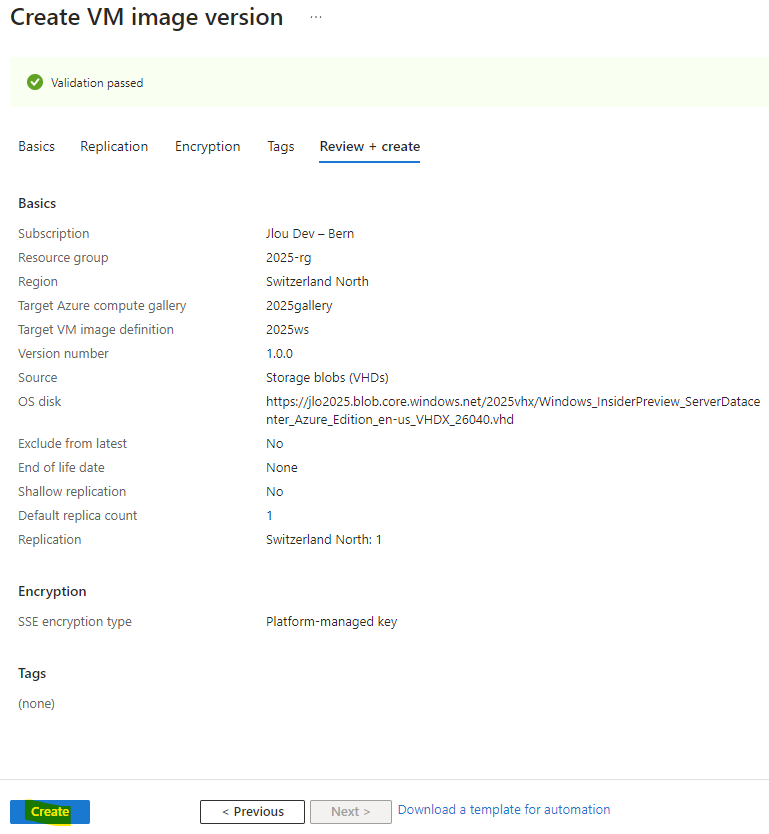Screen dimensions: 769x834
Task: Click the Region value Switzerland North
Action: 317,281
